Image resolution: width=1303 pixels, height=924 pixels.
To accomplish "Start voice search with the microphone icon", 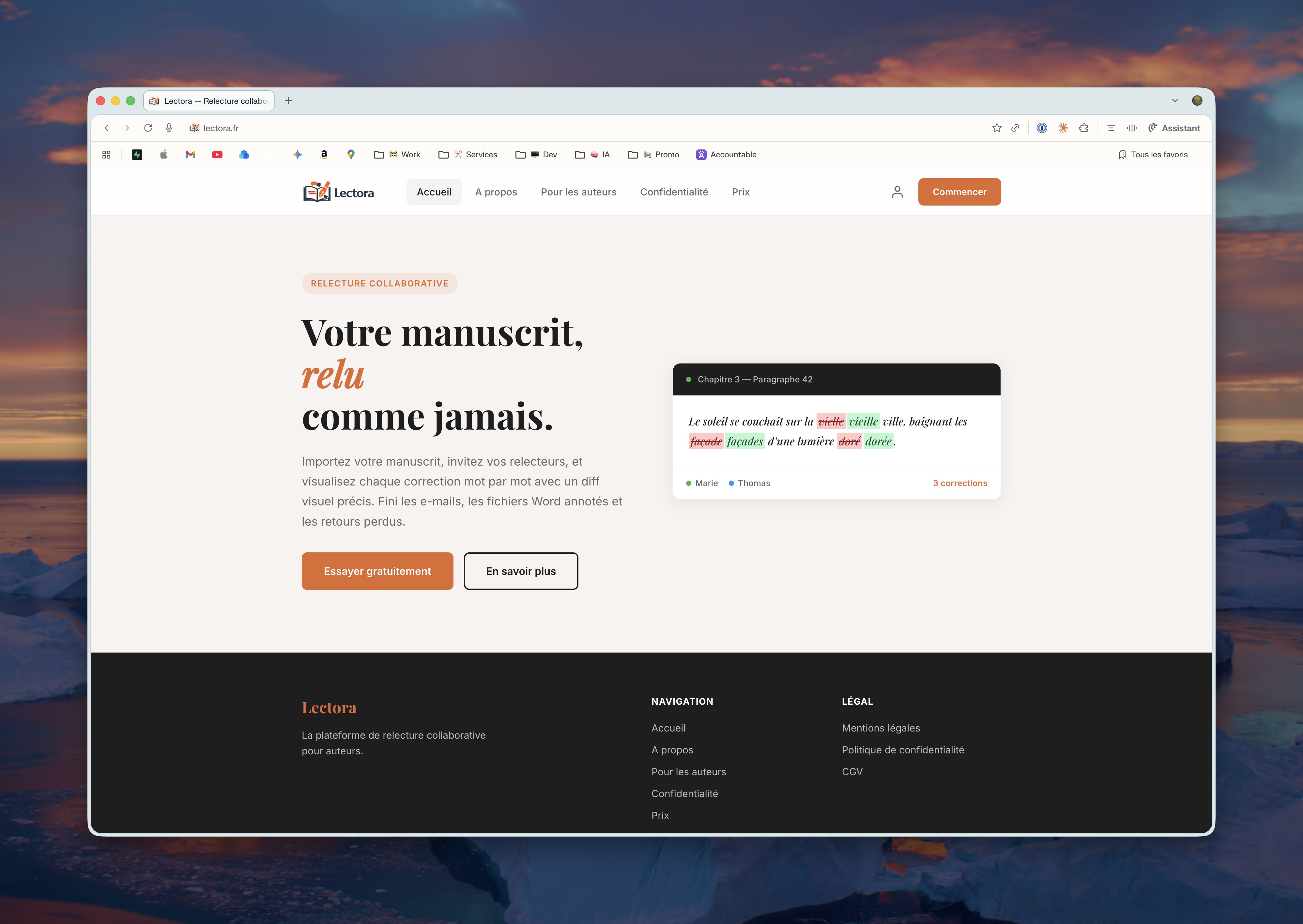I will (169, 128).
